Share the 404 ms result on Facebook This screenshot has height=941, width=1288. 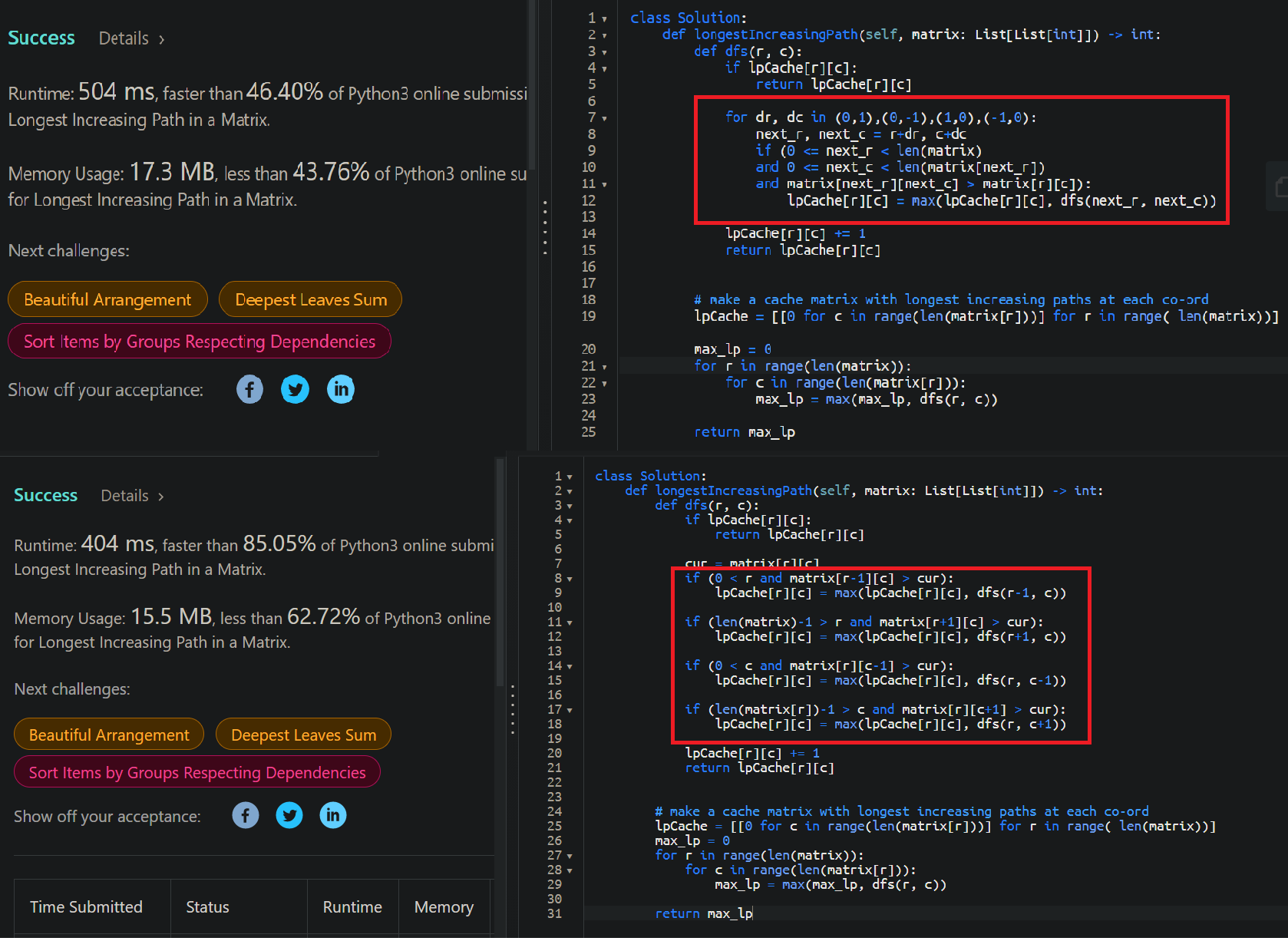click(245, 815)
